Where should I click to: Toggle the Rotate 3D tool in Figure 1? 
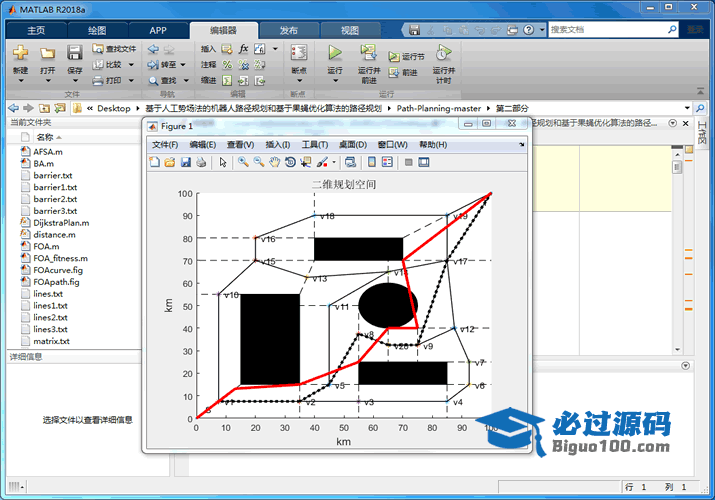290,162
